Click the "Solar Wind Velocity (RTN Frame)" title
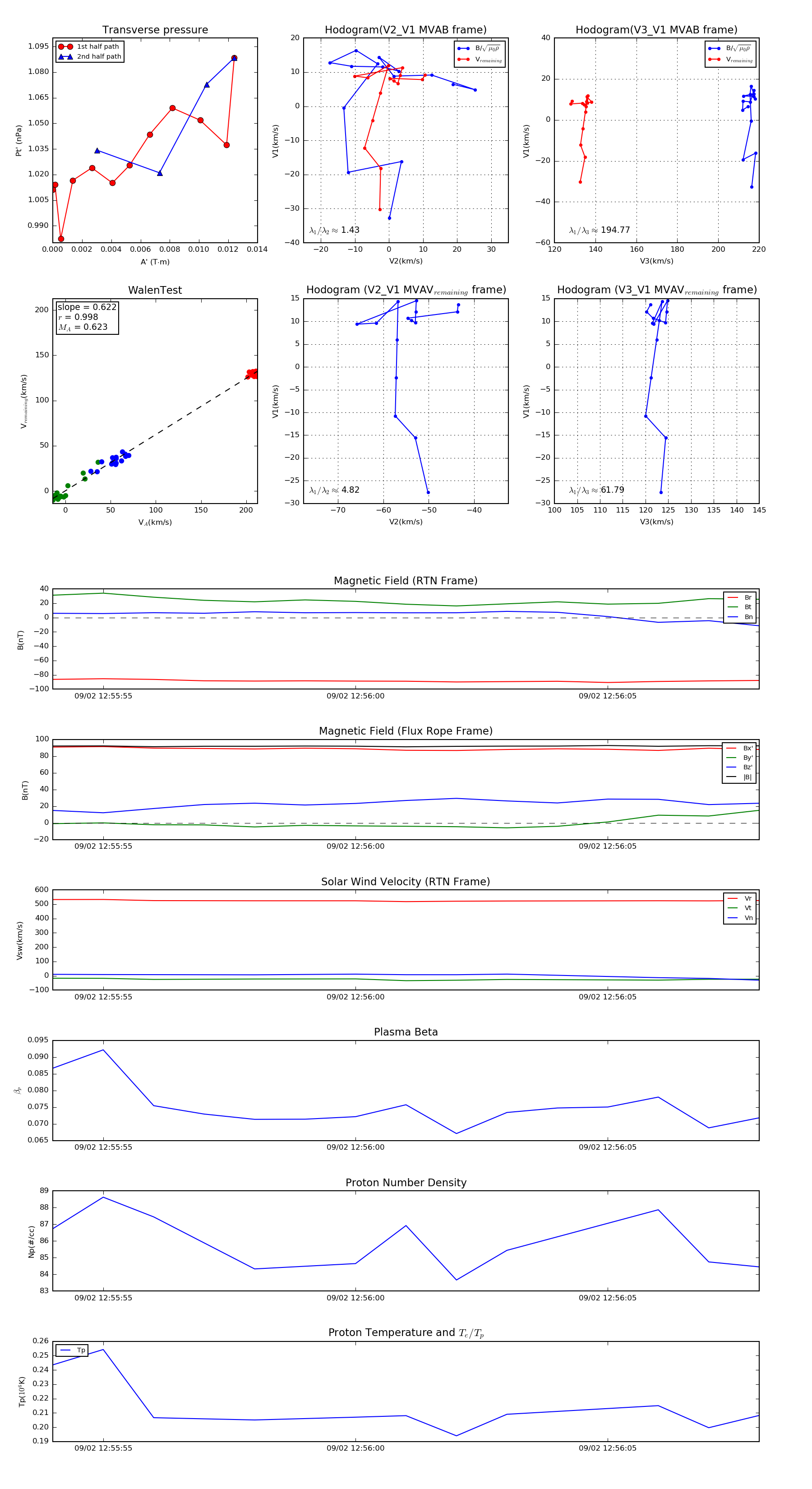This screenshot has height=1489, width=812. pyautogui.click(x=406, y=882)
